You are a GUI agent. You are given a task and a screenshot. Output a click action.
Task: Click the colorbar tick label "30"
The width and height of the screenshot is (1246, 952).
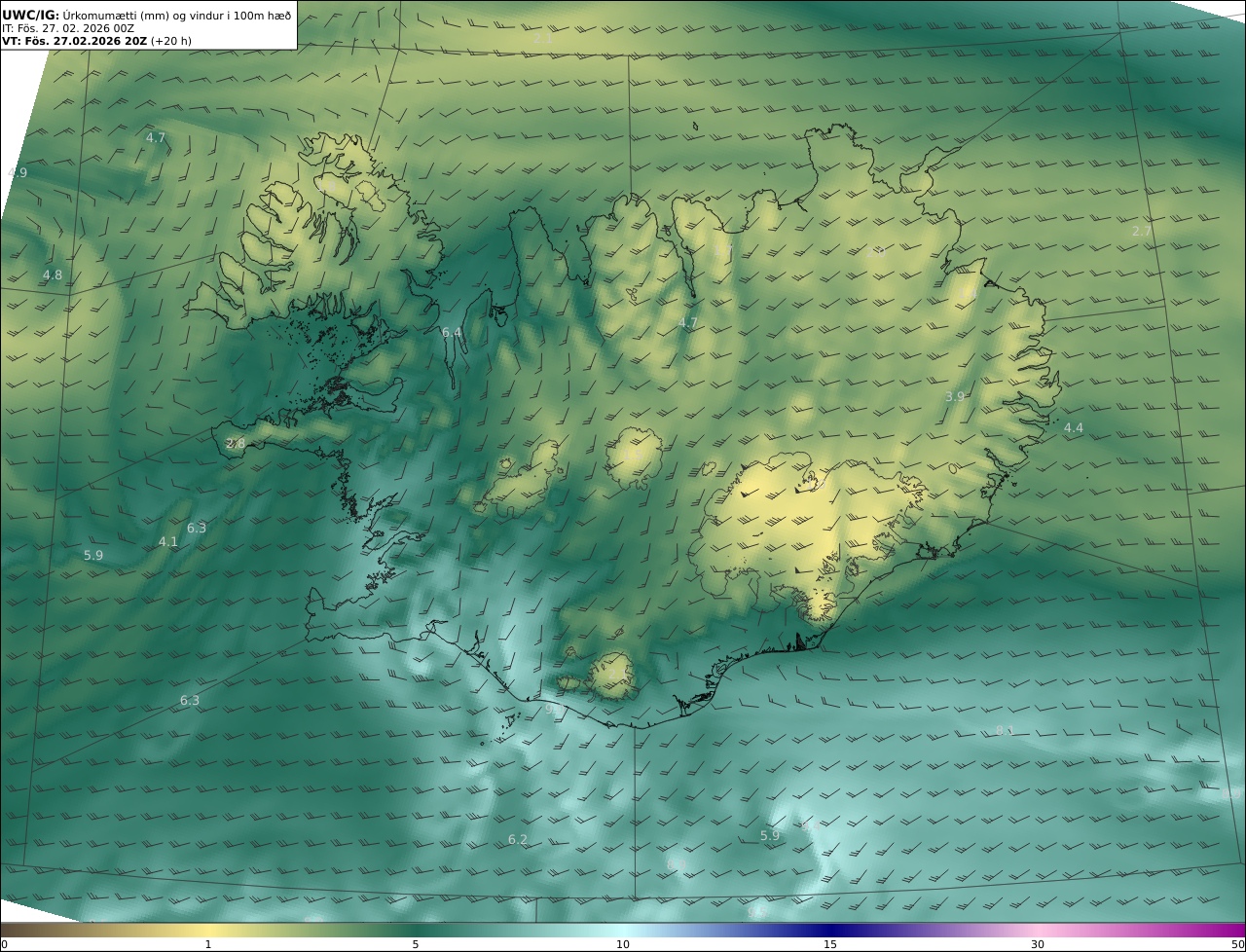click(x=1038, y=944)
